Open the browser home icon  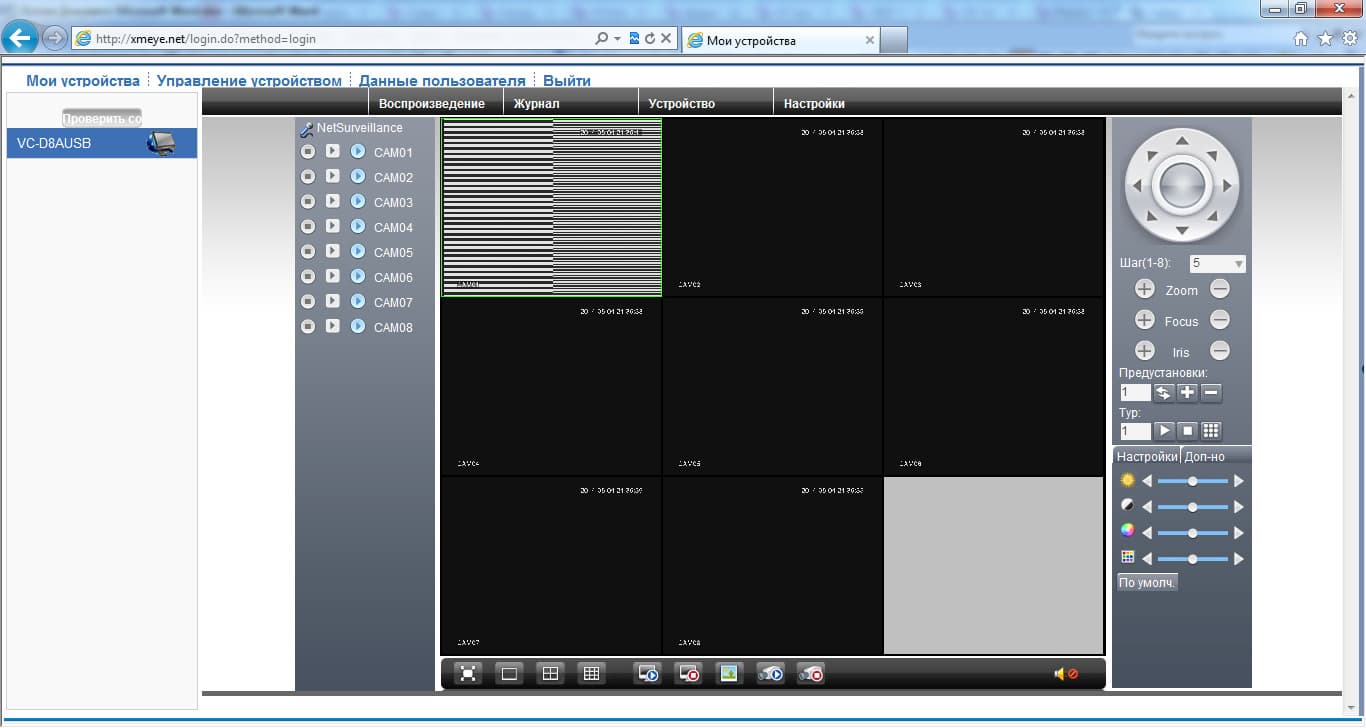pos(1301,39)
